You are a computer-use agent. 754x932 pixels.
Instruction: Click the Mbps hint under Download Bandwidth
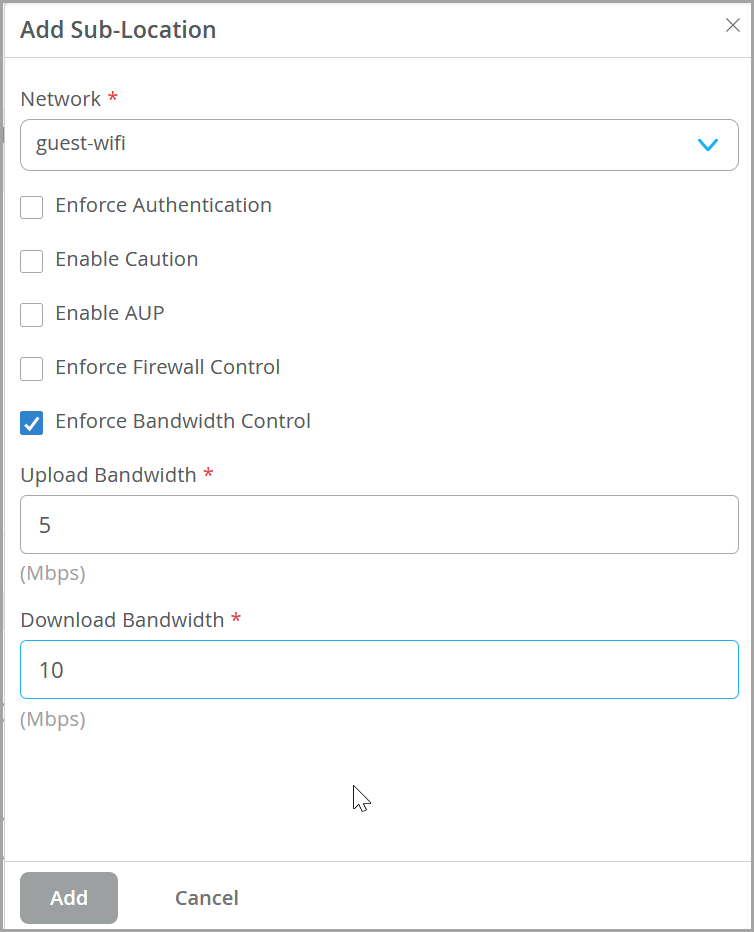click(x=53, y=719)
